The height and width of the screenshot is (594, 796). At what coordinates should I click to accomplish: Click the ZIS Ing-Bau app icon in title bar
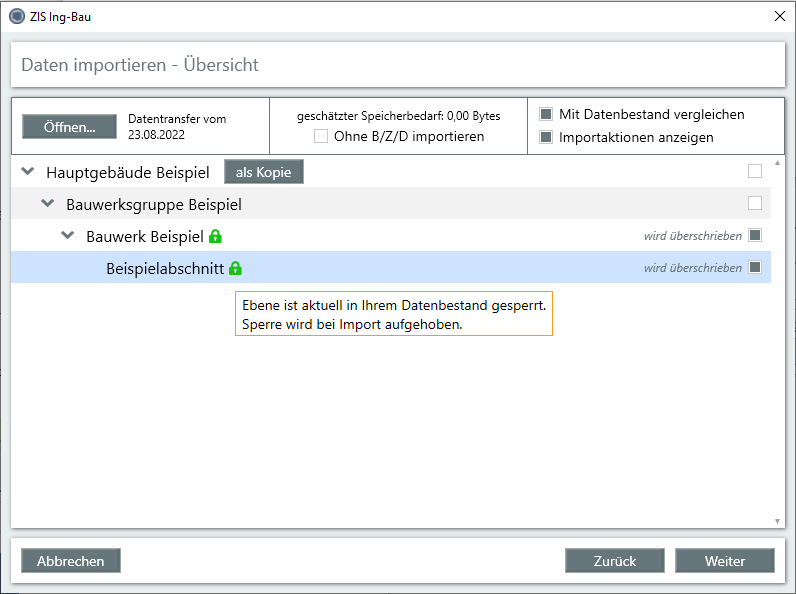click(x=16, y=16)
